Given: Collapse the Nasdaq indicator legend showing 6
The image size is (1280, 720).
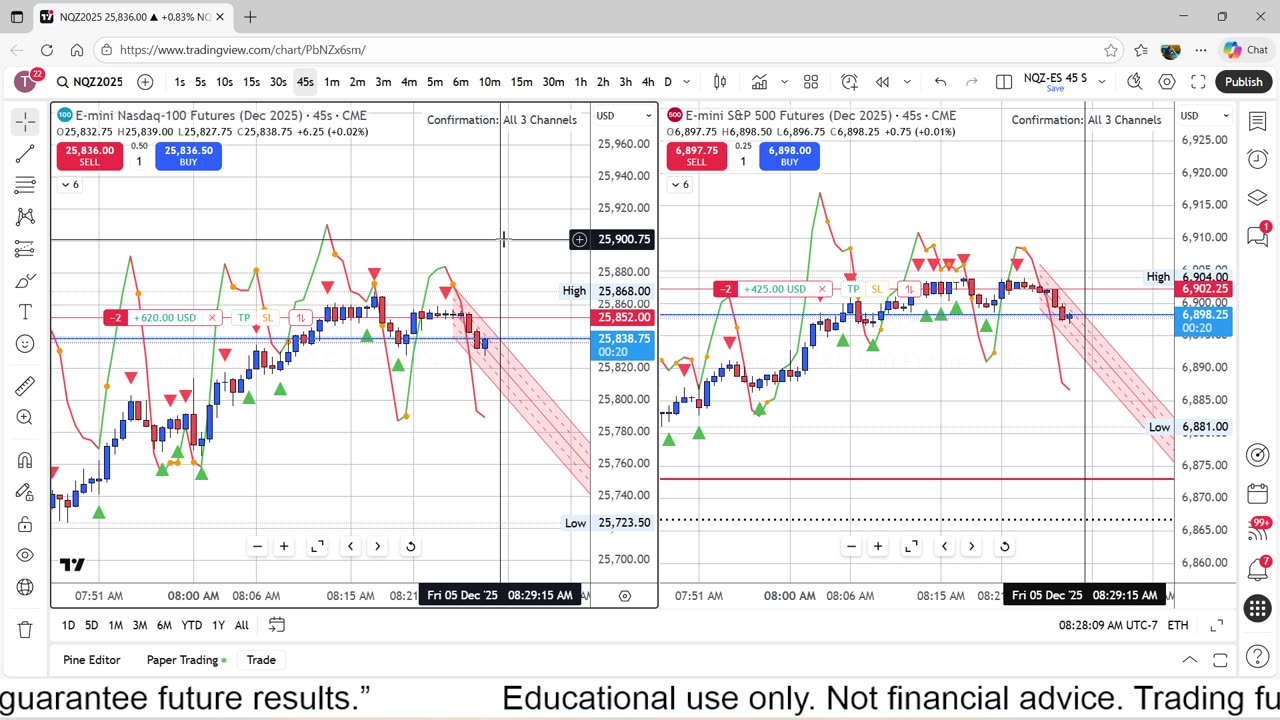Looking at the screenshot, I should [69, 184].
